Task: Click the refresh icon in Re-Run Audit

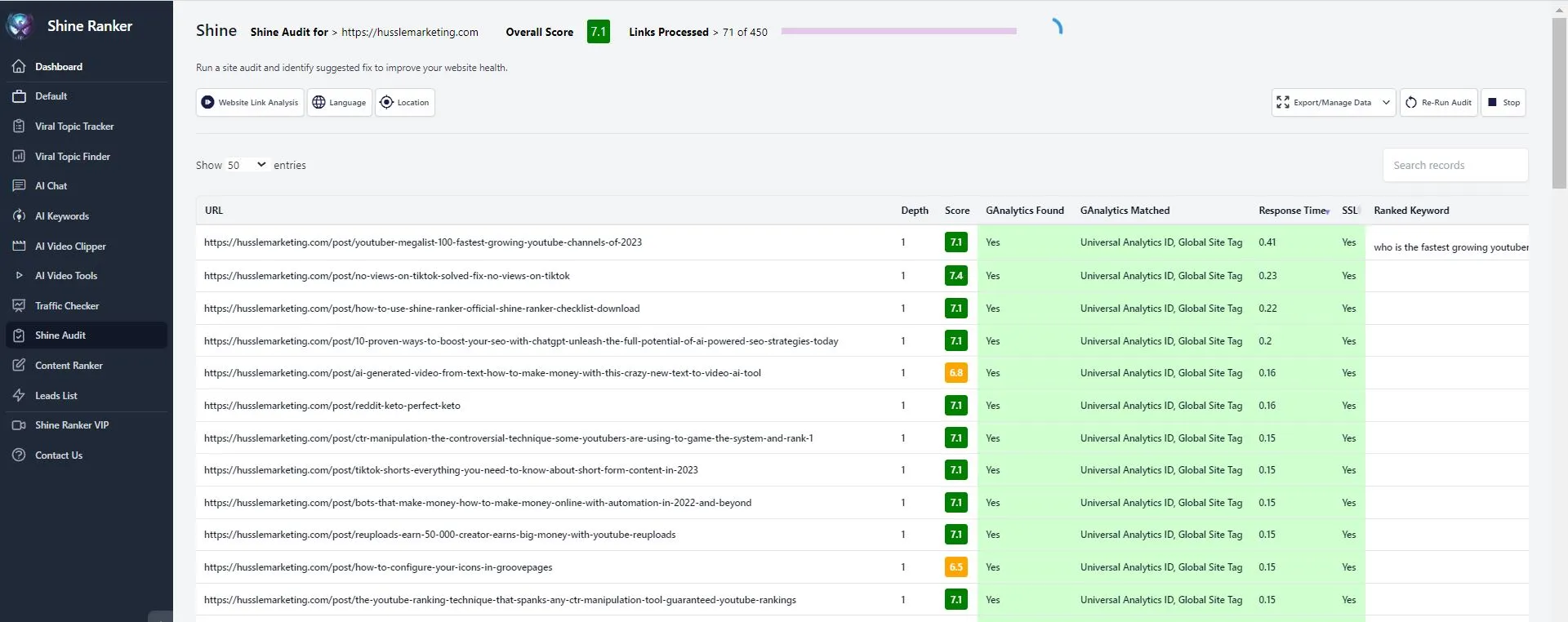Action: [1411, 103]
